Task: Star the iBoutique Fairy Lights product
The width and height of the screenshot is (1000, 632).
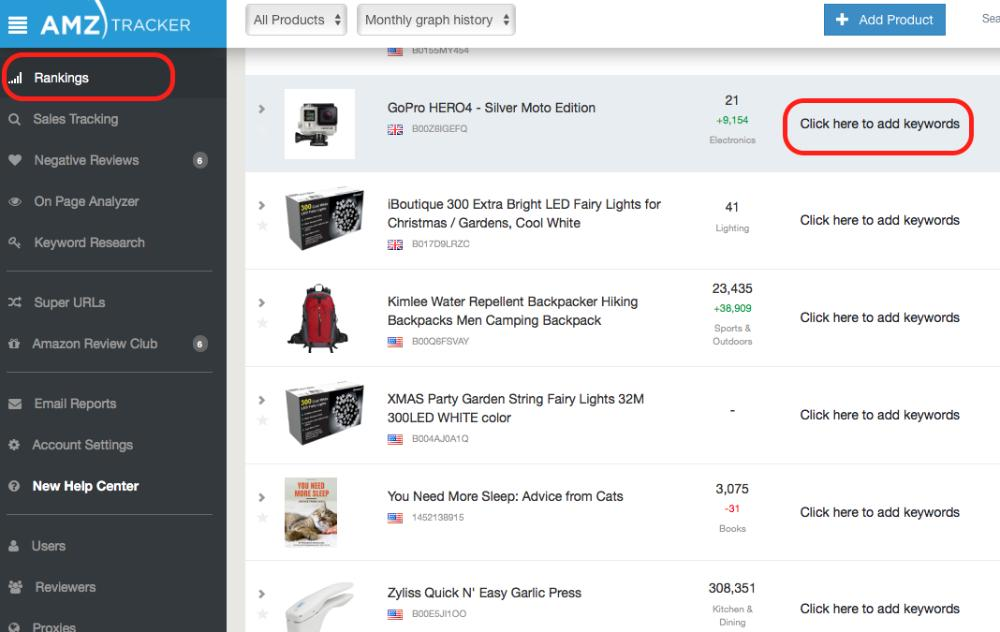Action: tap(261, 226)
